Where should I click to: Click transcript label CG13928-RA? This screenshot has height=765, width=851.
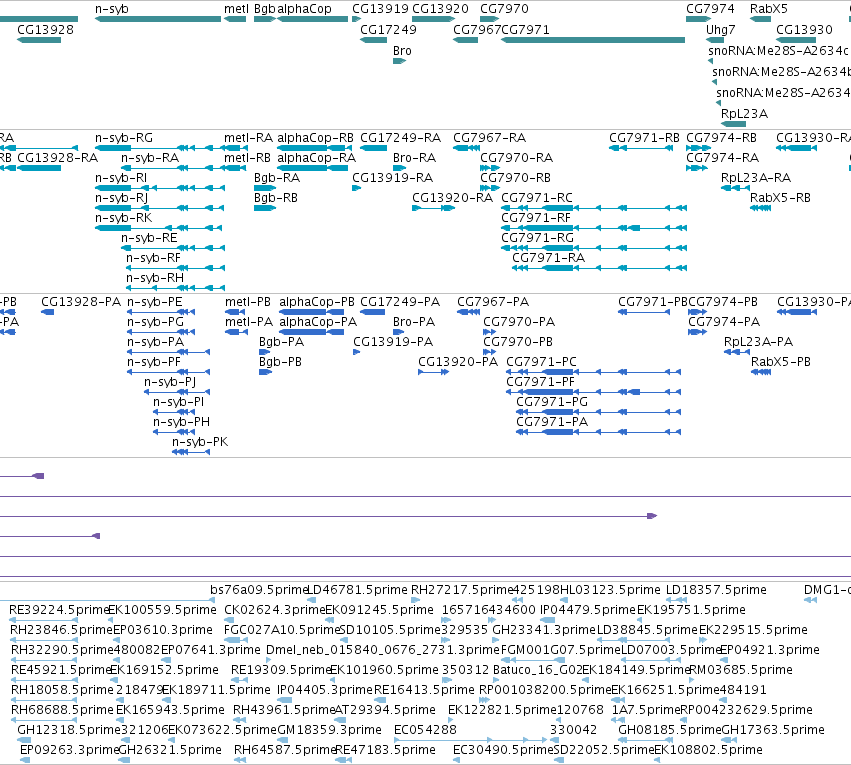click(x=58, y=158)
